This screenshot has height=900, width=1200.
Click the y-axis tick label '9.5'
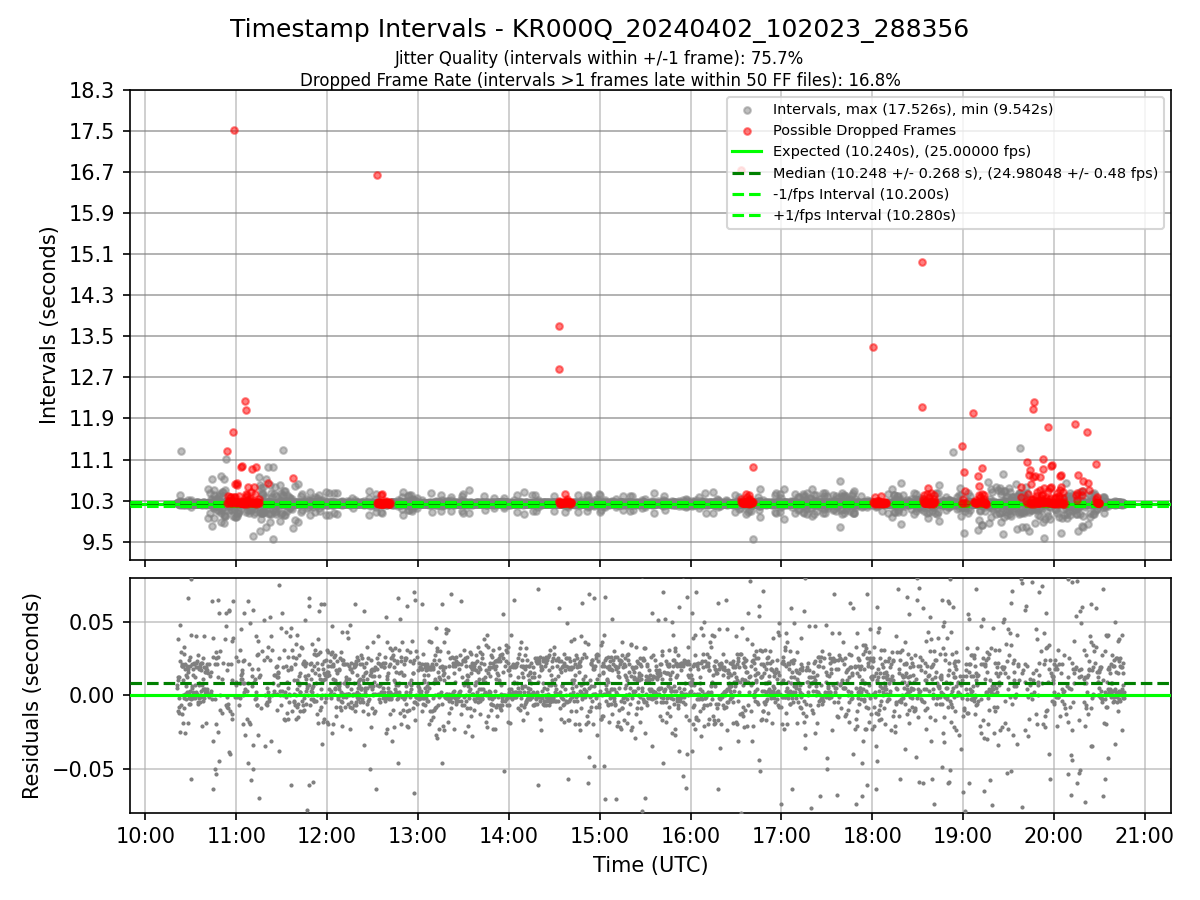[x=99, y=543]
